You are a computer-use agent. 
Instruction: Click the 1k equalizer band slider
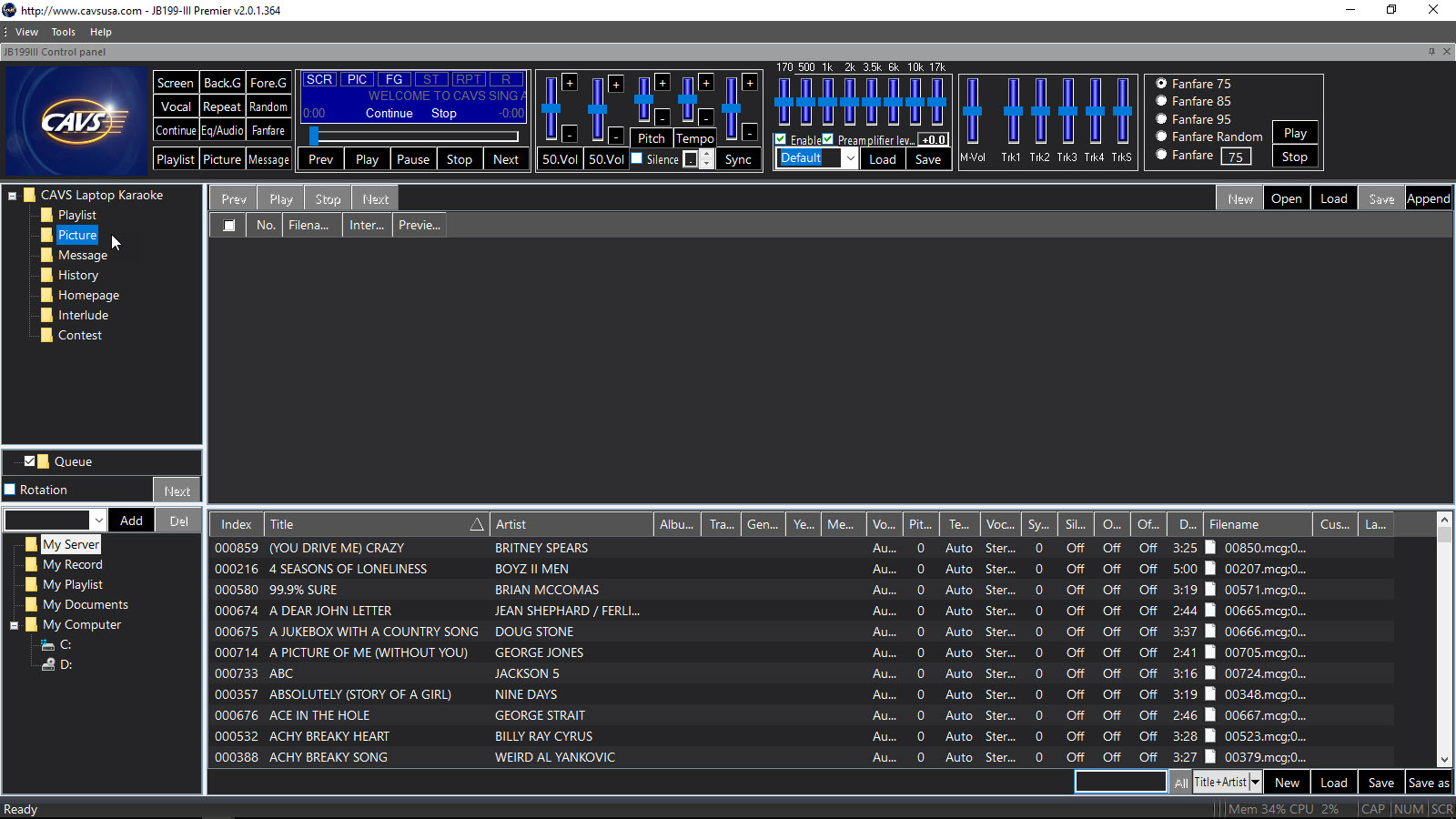[827, 102]
